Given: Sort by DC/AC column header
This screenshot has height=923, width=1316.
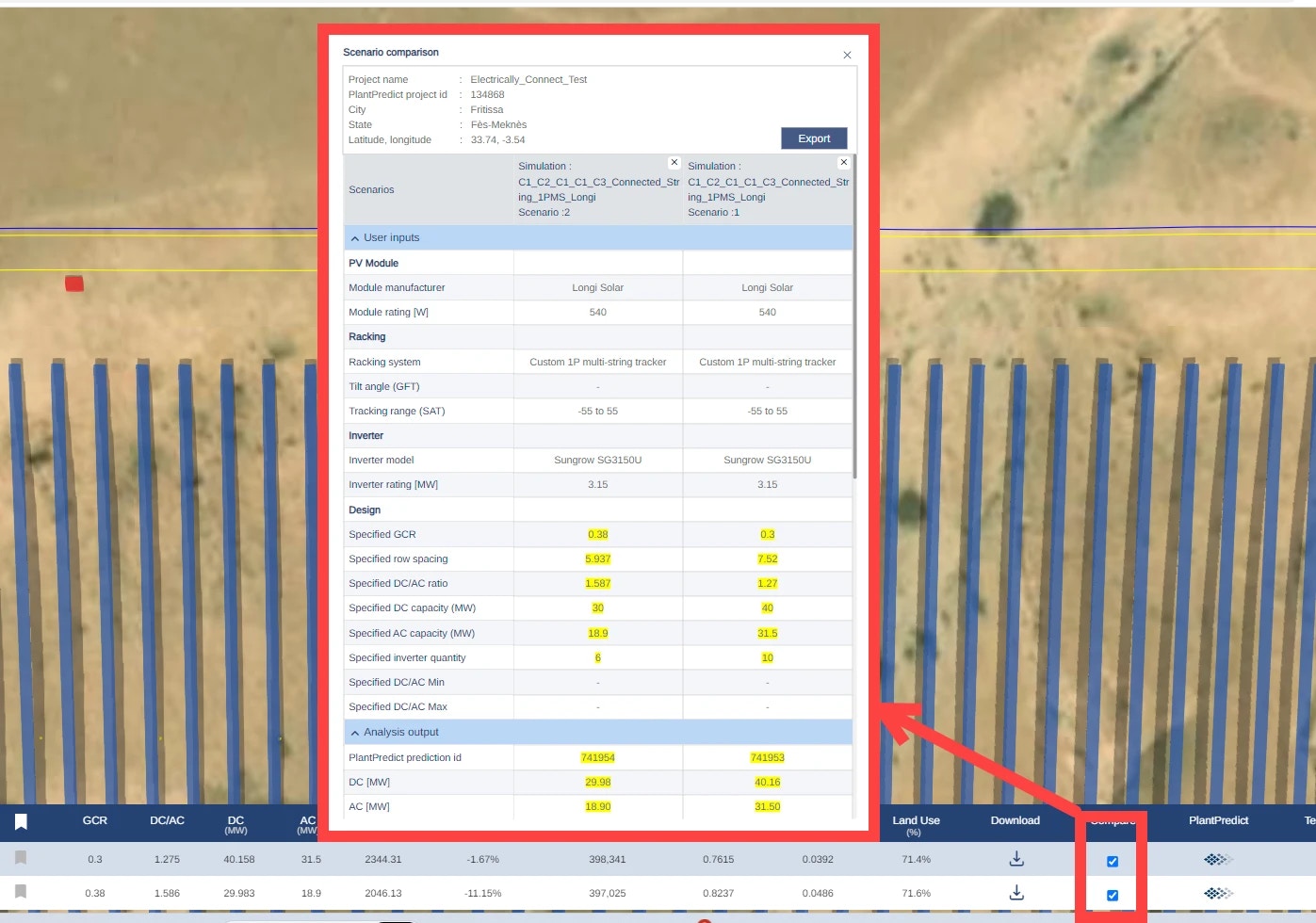Looking at the screenshot, I should tap(167, 820).
